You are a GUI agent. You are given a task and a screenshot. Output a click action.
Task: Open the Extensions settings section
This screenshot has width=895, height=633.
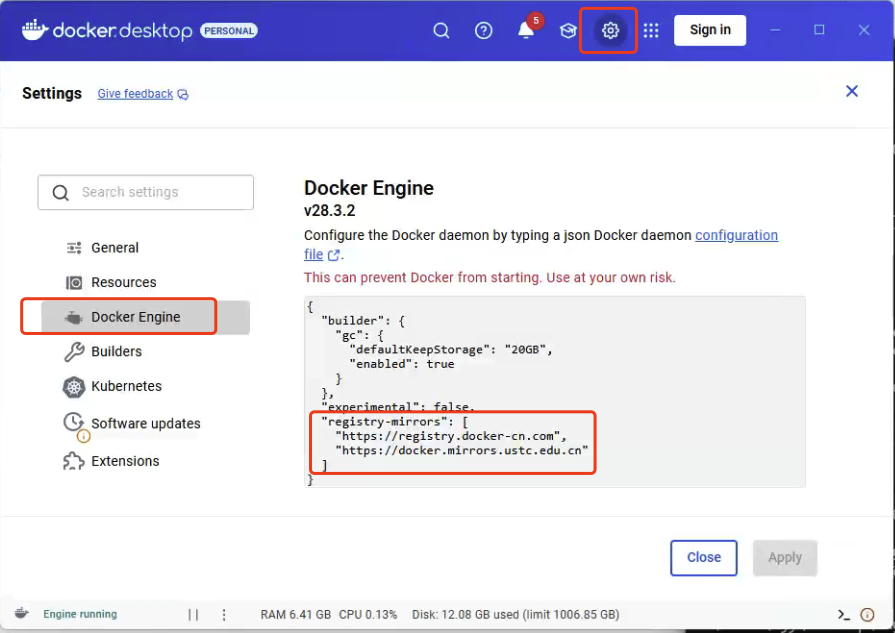coord(125,461)
